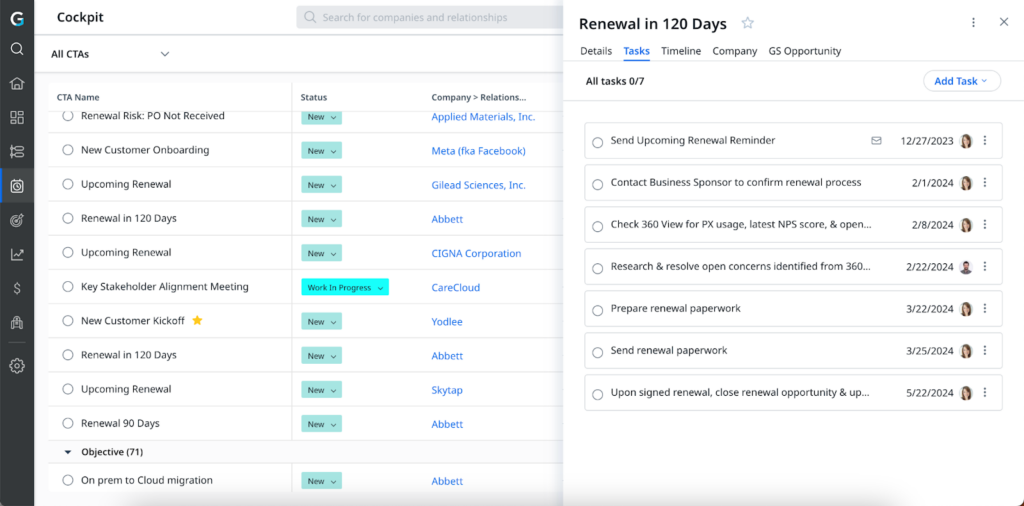Change Work In Progress status for CareCloud
This screenshot has width=1024, height=506.
[345, 287]
